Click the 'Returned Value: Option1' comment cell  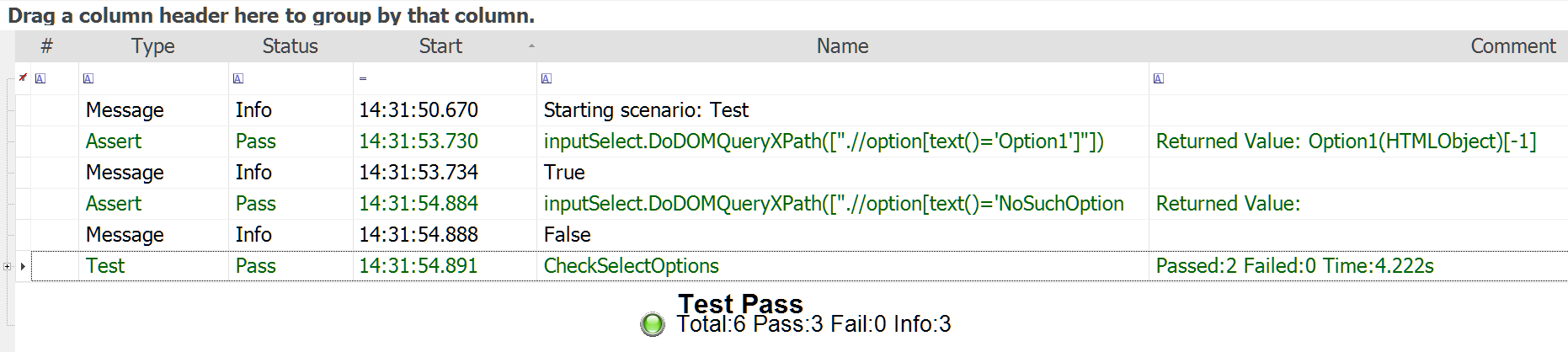pos(1346,141)
